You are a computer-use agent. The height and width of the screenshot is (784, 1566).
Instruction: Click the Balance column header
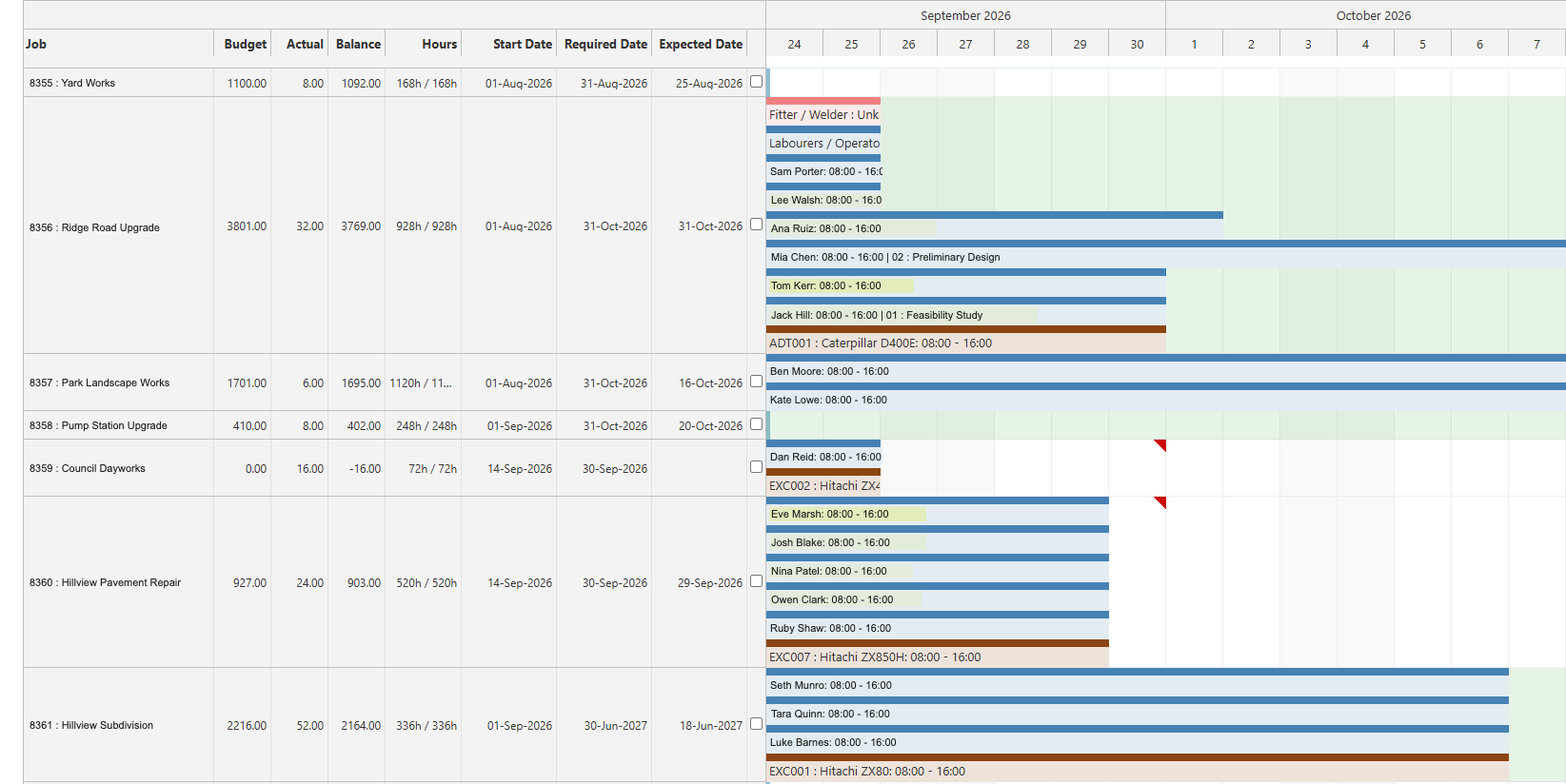click(x=357, y=44)
